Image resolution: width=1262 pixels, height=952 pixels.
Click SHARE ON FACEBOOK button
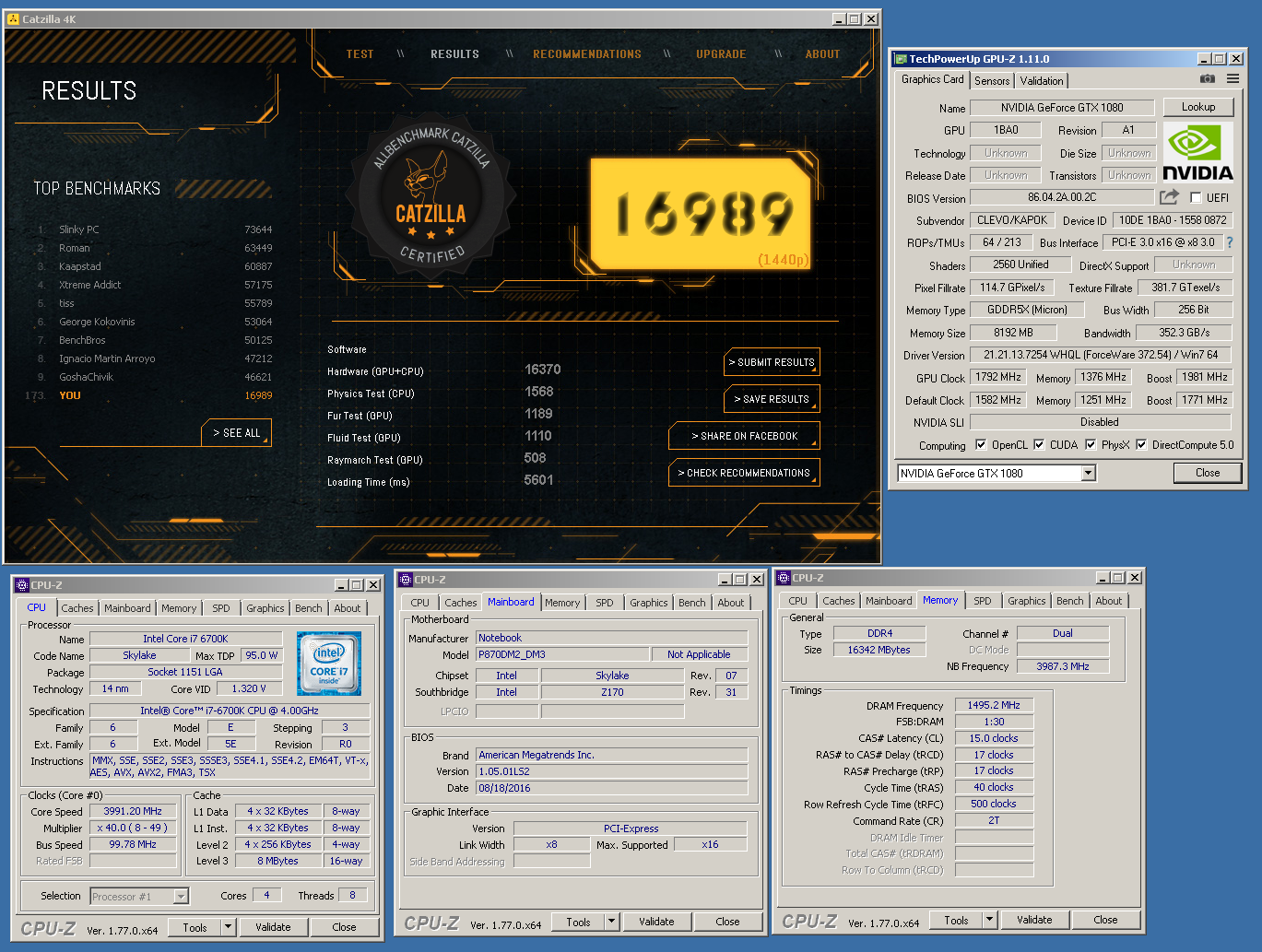point(744,436)
